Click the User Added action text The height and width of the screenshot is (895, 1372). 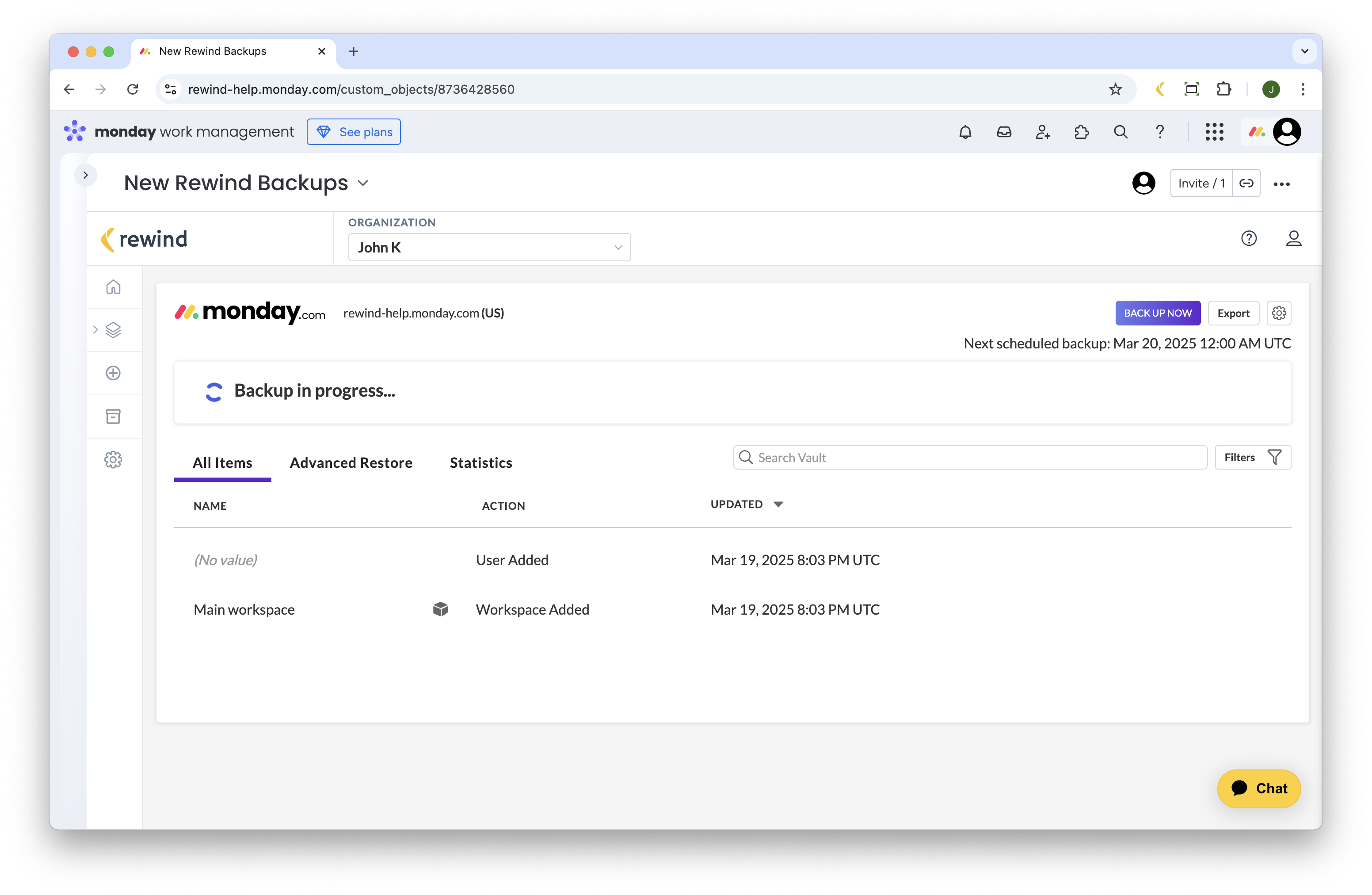[512, 560]
